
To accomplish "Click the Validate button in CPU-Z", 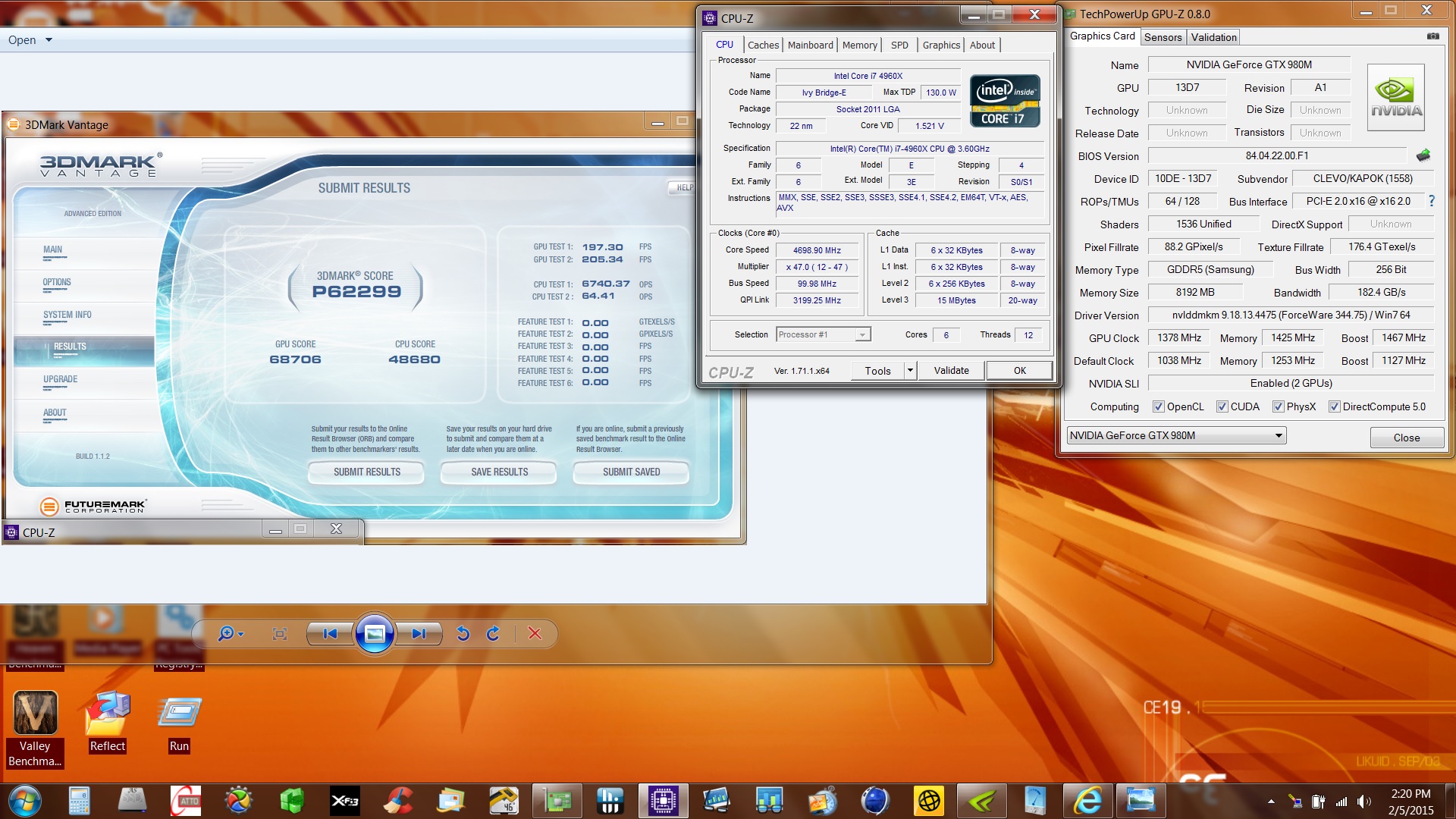I will pos(951,370).
